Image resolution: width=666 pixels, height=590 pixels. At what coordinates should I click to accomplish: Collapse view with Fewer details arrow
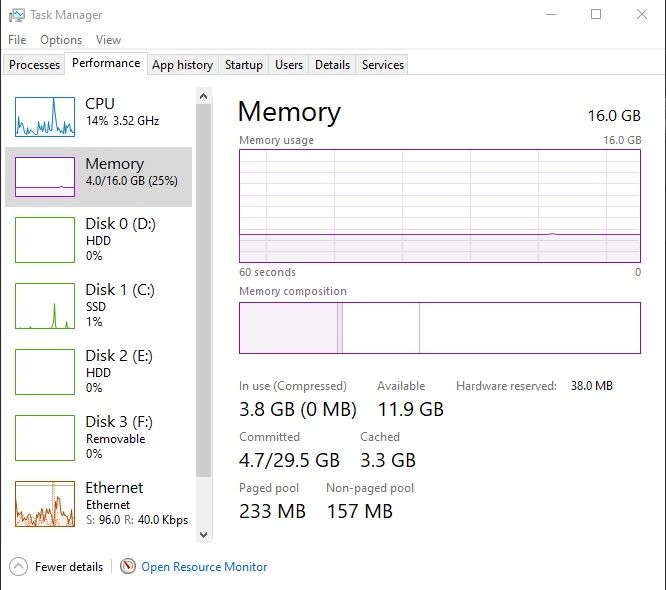click(x=18, y=566)
